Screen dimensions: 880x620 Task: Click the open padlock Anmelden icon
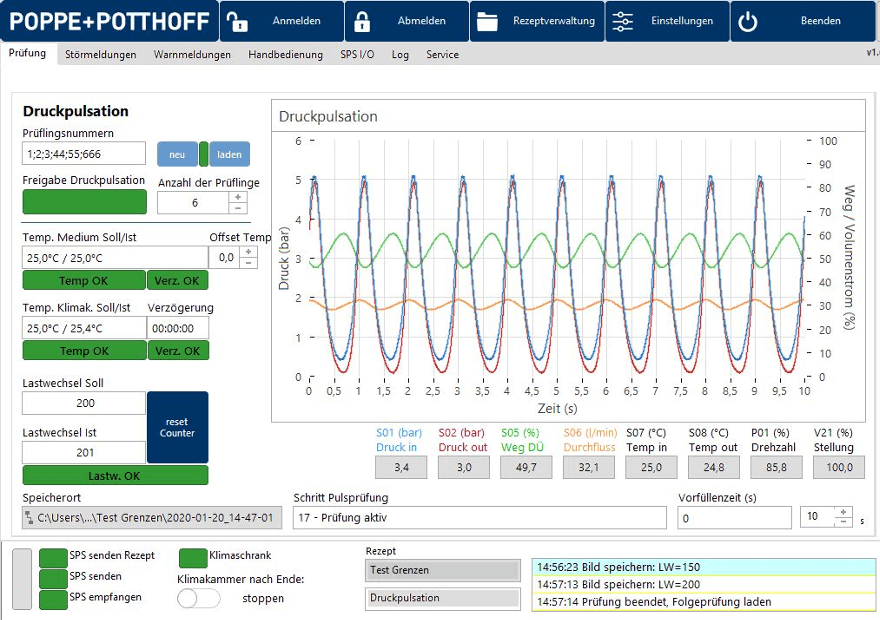[x=236, y=21]
